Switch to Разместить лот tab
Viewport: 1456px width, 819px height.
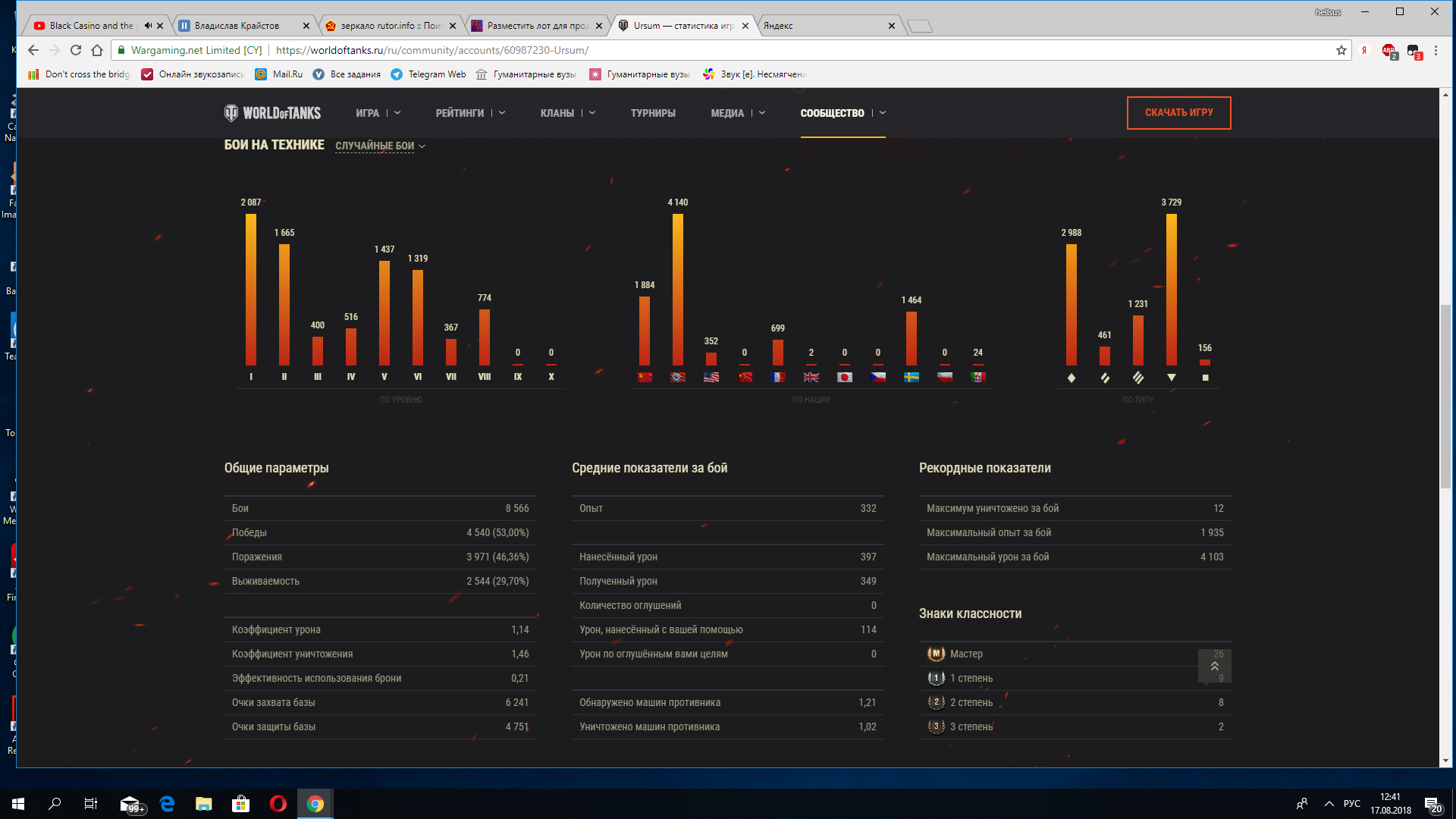536,26
